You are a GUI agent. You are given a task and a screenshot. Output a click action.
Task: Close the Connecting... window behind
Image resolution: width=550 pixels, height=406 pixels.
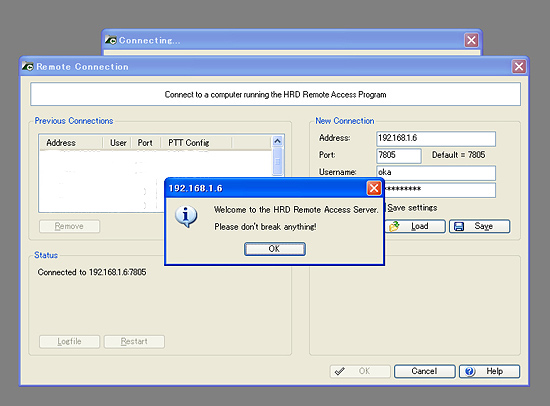[x=471, y=40]
